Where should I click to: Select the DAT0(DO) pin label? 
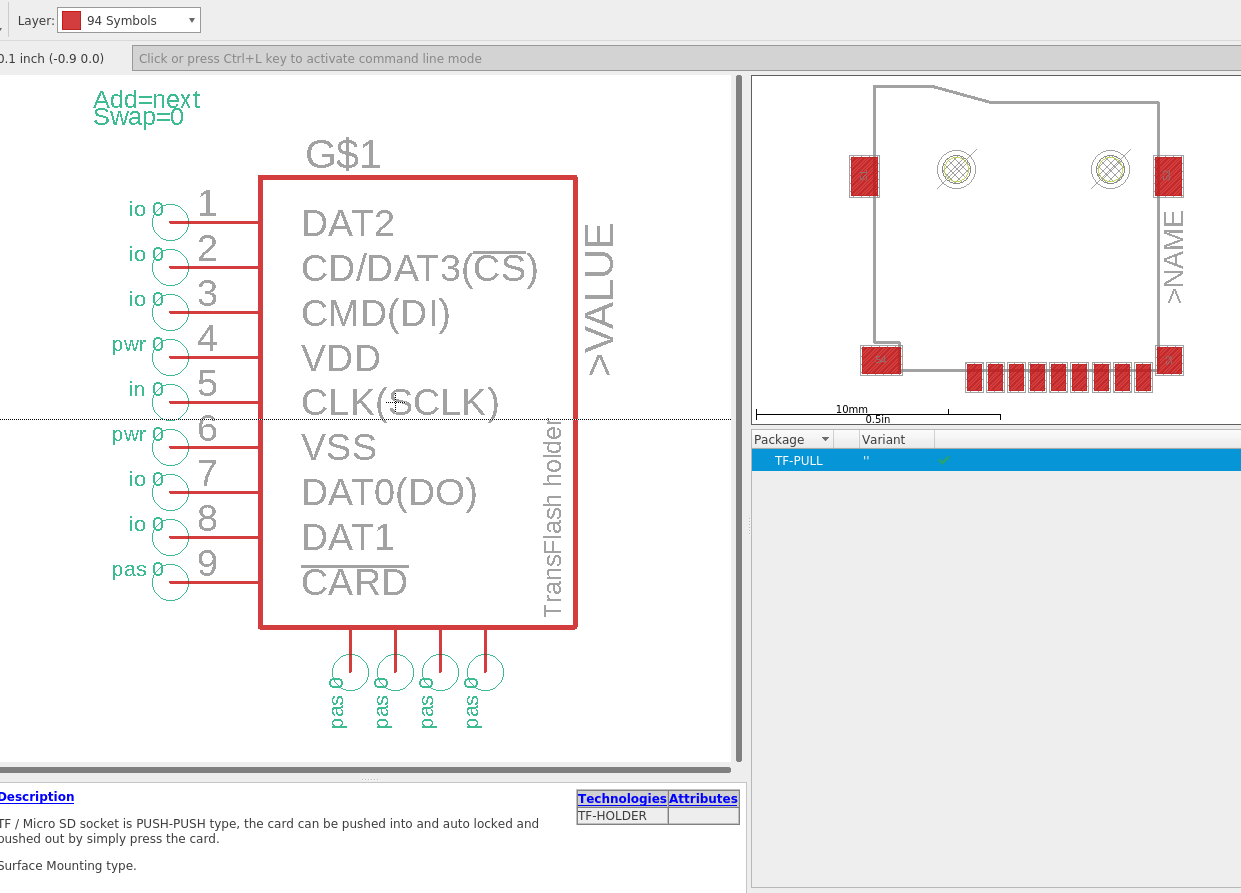[389, 492]
